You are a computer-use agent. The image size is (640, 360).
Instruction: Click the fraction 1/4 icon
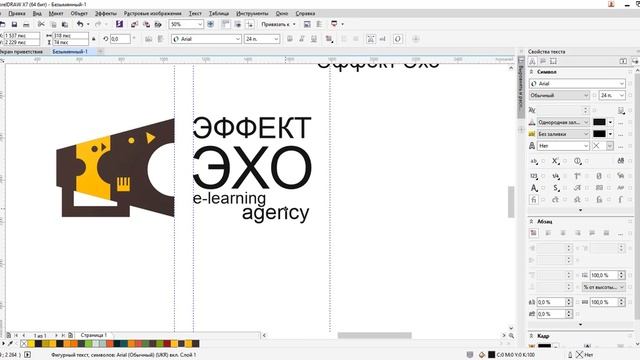tap(555, 176)
